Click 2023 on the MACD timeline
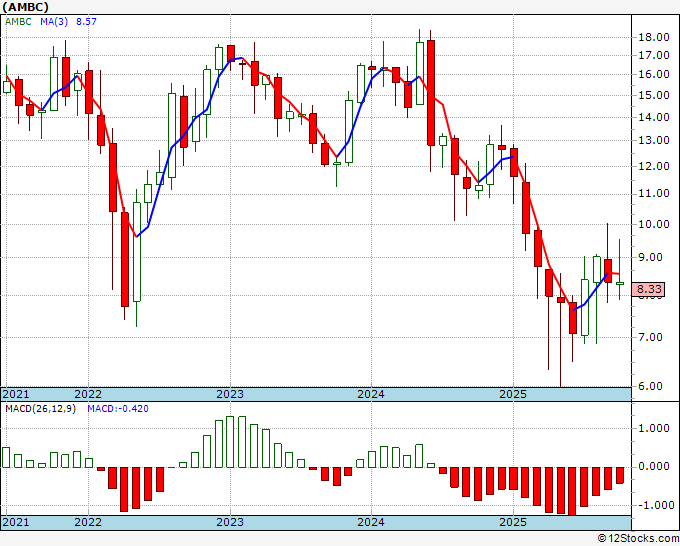The image size is (680, 546). point(230,522)
